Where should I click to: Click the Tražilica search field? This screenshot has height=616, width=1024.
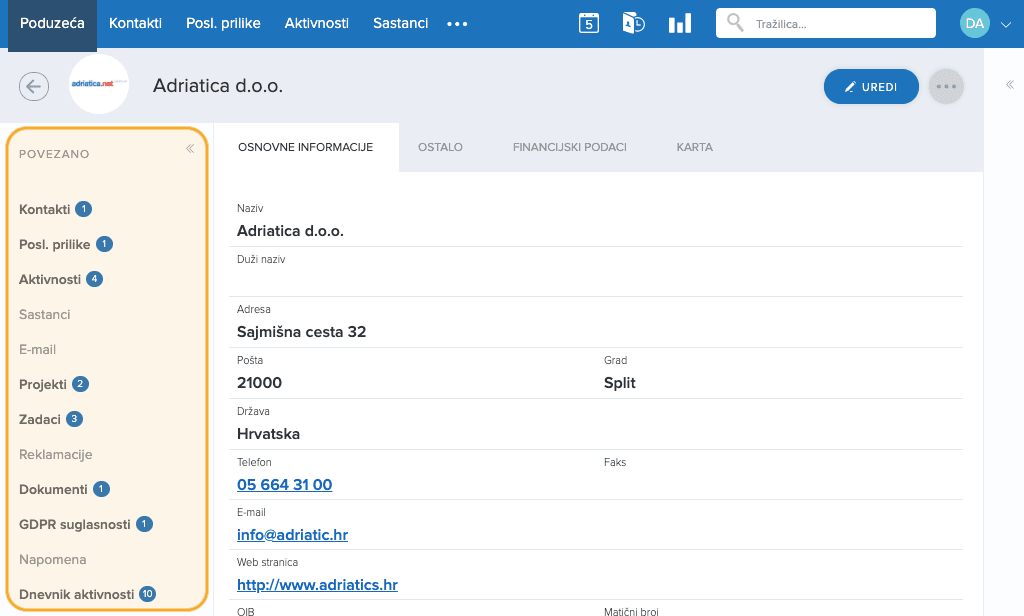tap(825, 24)
